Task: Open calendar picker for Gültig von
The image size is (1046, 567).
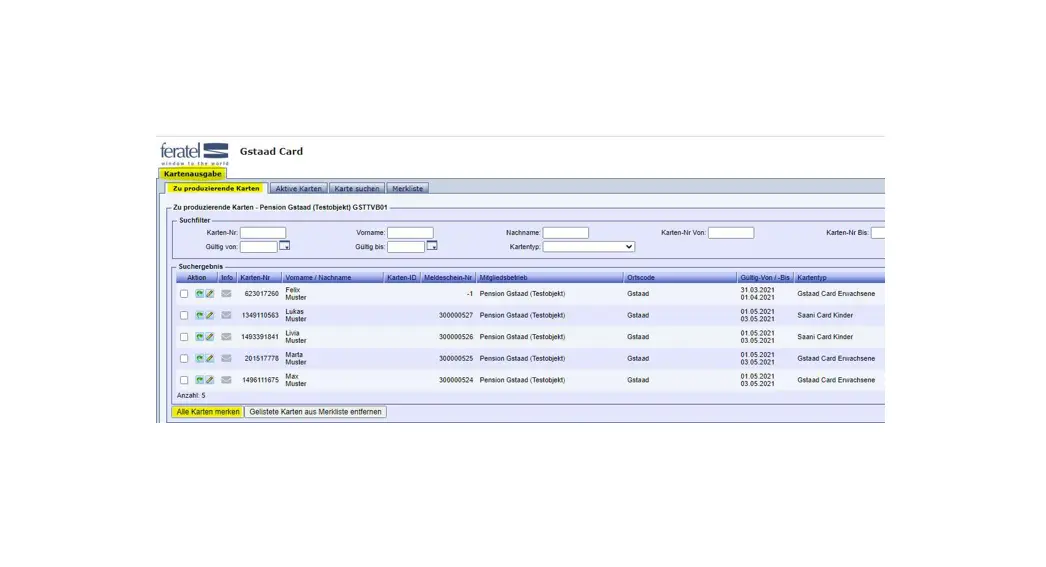Action: pyautogui.click(x=284, y=246)
